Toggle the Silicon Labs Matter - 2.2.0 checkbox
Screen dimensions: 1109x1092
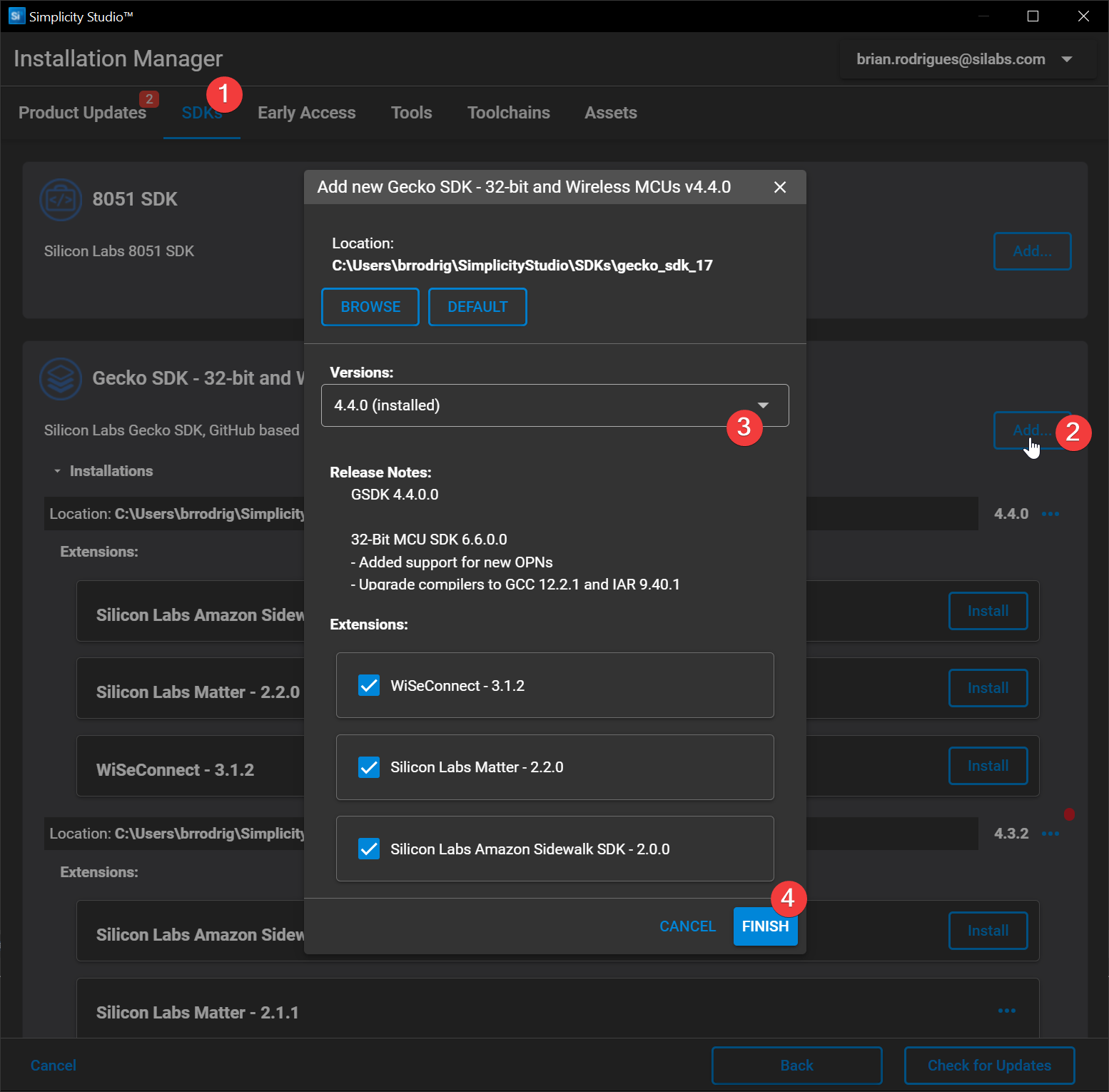369,767
